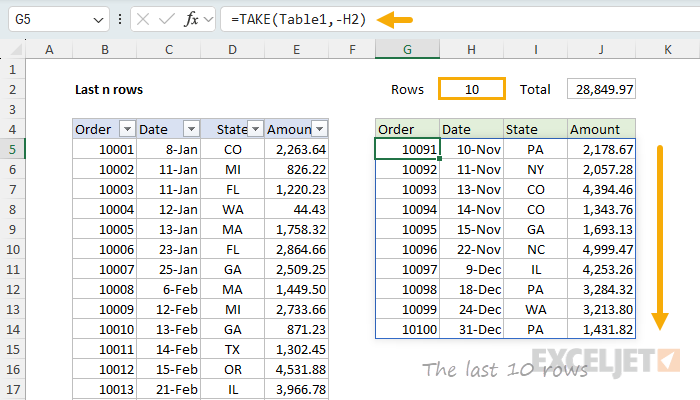700x400 pixels.
Task: Click the 'Last n rows' title cell
Action: [108, 89]
